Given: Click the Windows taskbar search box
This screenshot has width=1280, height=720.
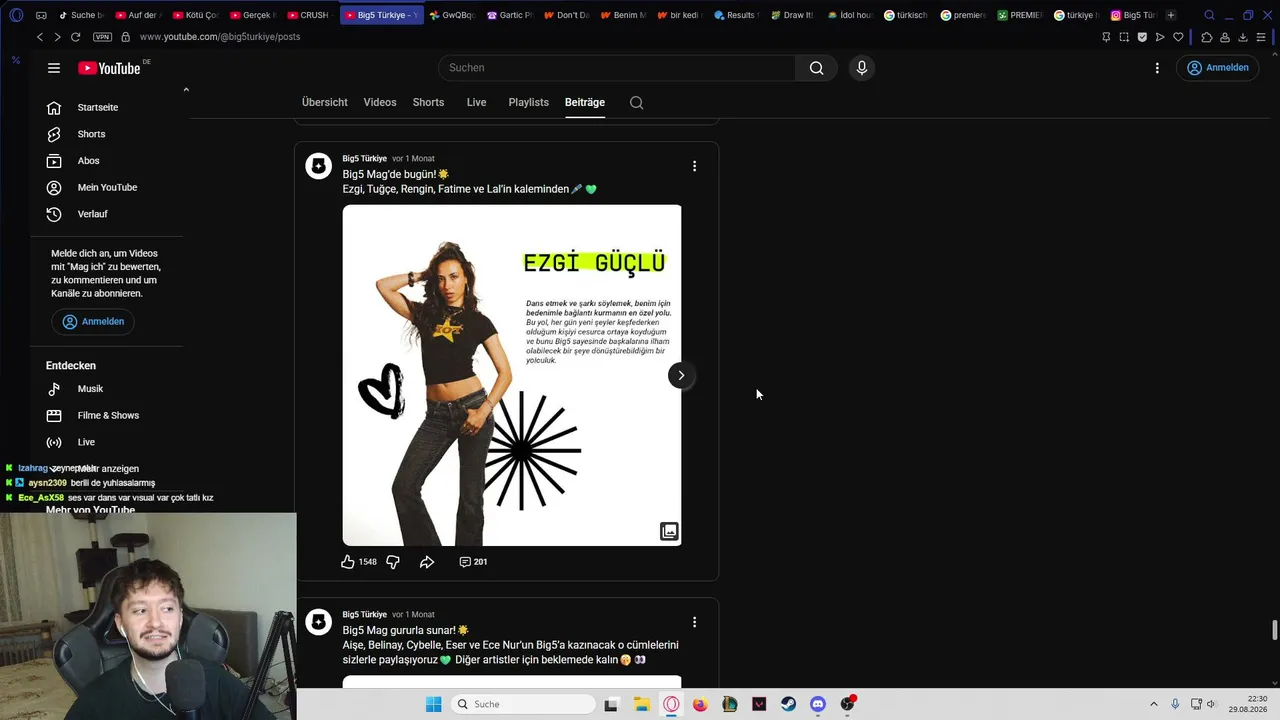Looking at the screenshot, I should 521,704.
